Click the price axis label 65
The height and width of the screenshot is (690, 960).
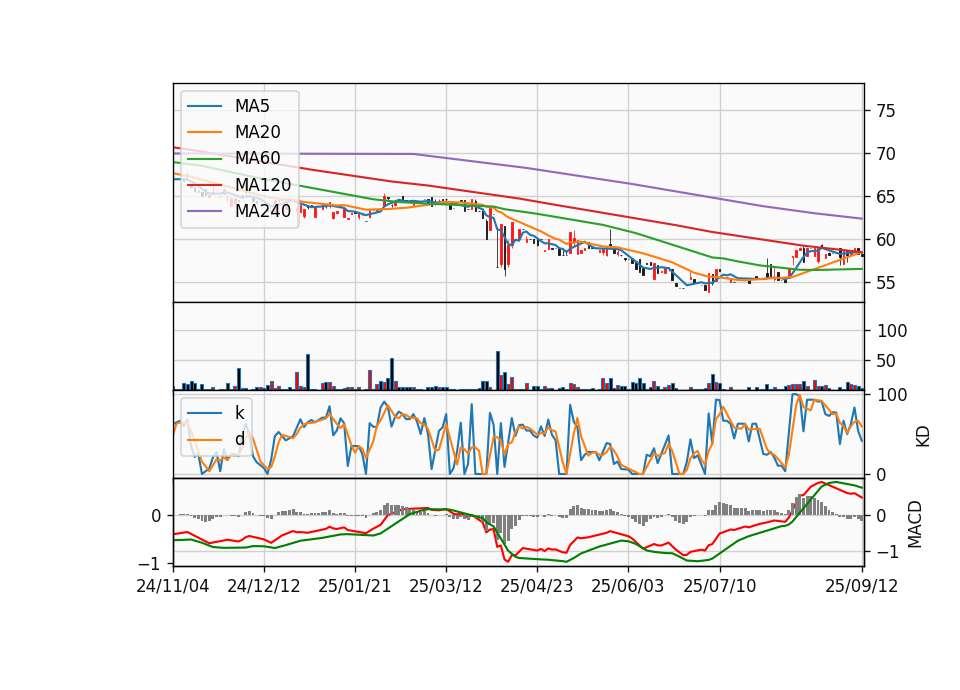tap(885, 197)
